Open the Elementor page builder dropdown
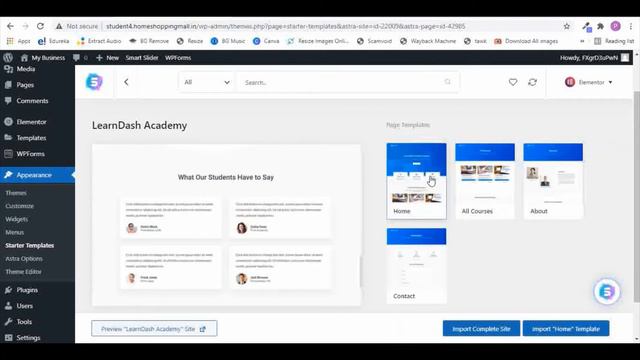Image resolution: width=640 pixels, height=360 pixels. tap(589, 82)
